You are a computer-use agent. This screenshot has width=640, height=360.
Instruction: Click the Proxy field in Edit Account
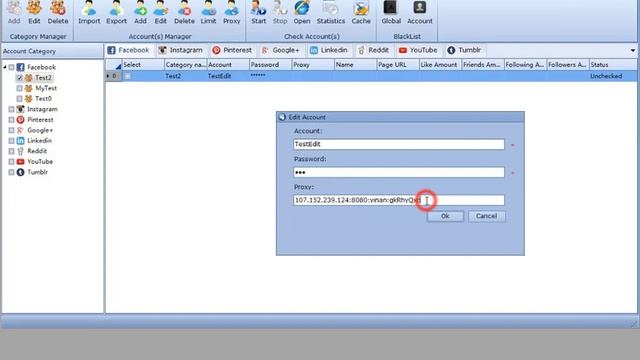tap(399, 200)
